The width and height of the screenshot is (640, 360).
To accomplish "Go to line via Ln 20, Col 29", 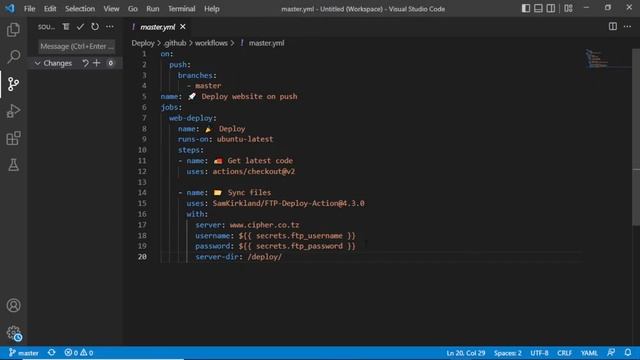I will pyautogui.click(x=465, y=353).
